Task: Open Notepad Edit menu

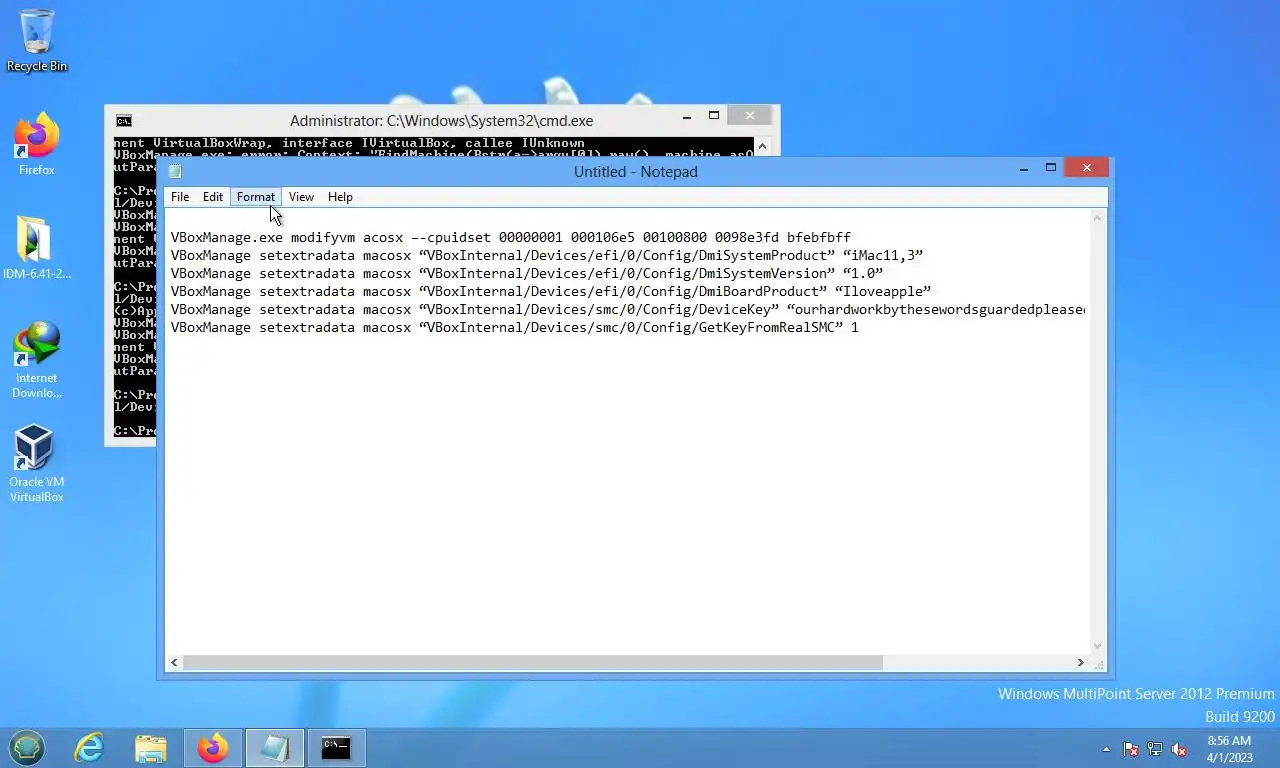Action: (213, 197)
